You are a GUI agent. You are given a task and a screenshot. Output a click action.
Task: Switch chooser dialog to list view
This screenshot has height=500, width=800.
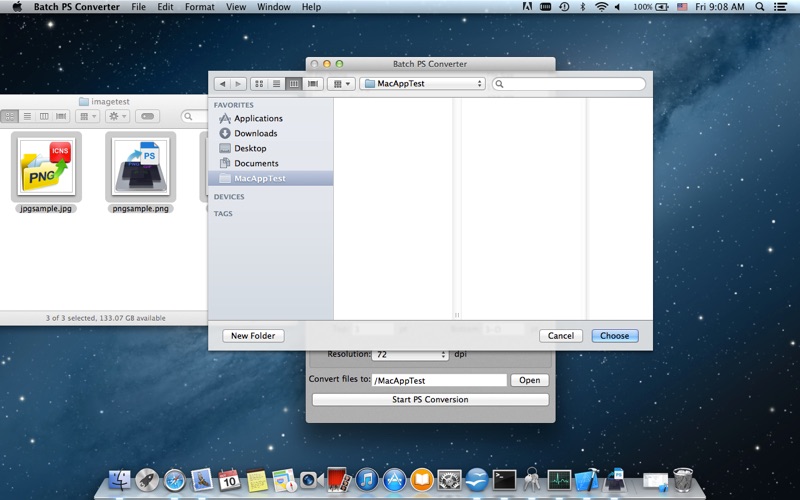(x=277, y=84)
